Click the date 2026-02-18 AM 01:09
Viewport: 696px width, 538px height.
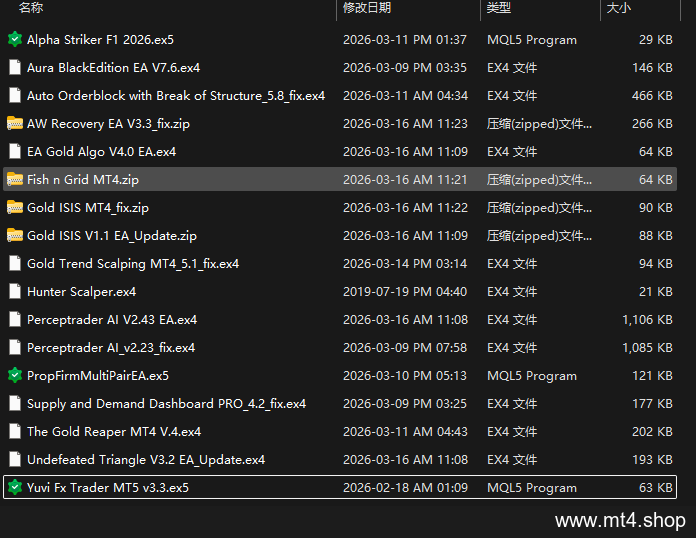coord(405,487)
